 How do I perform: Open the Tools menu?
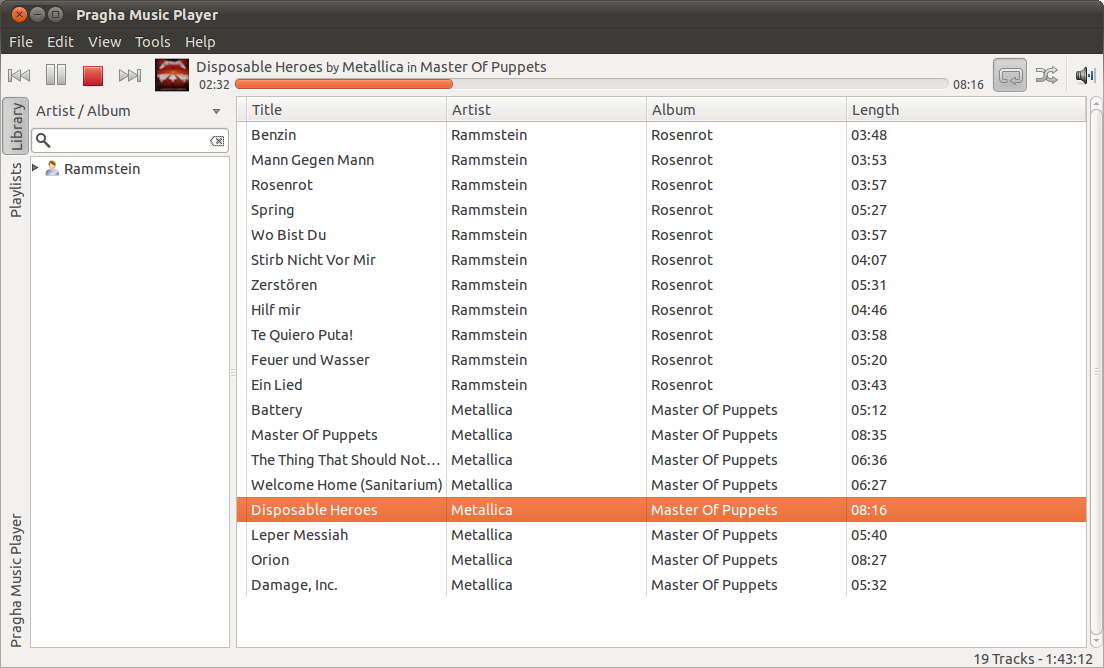[x=153, y=42]
